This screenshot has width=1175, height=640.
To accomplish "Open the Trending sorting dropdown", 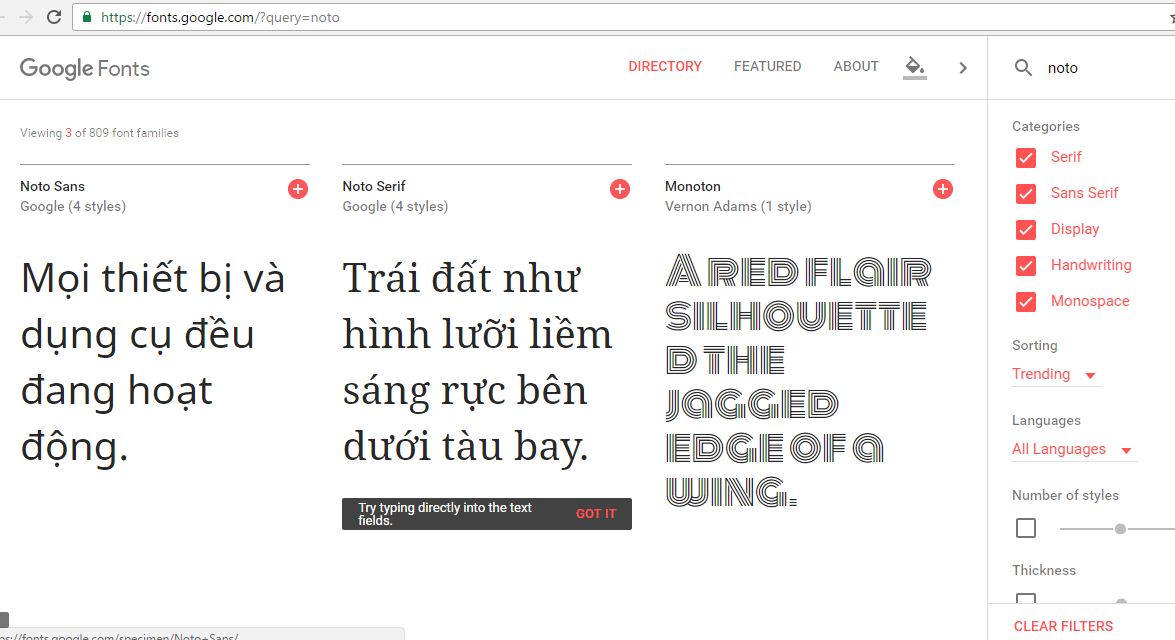I will click(x=1055, y=374).
